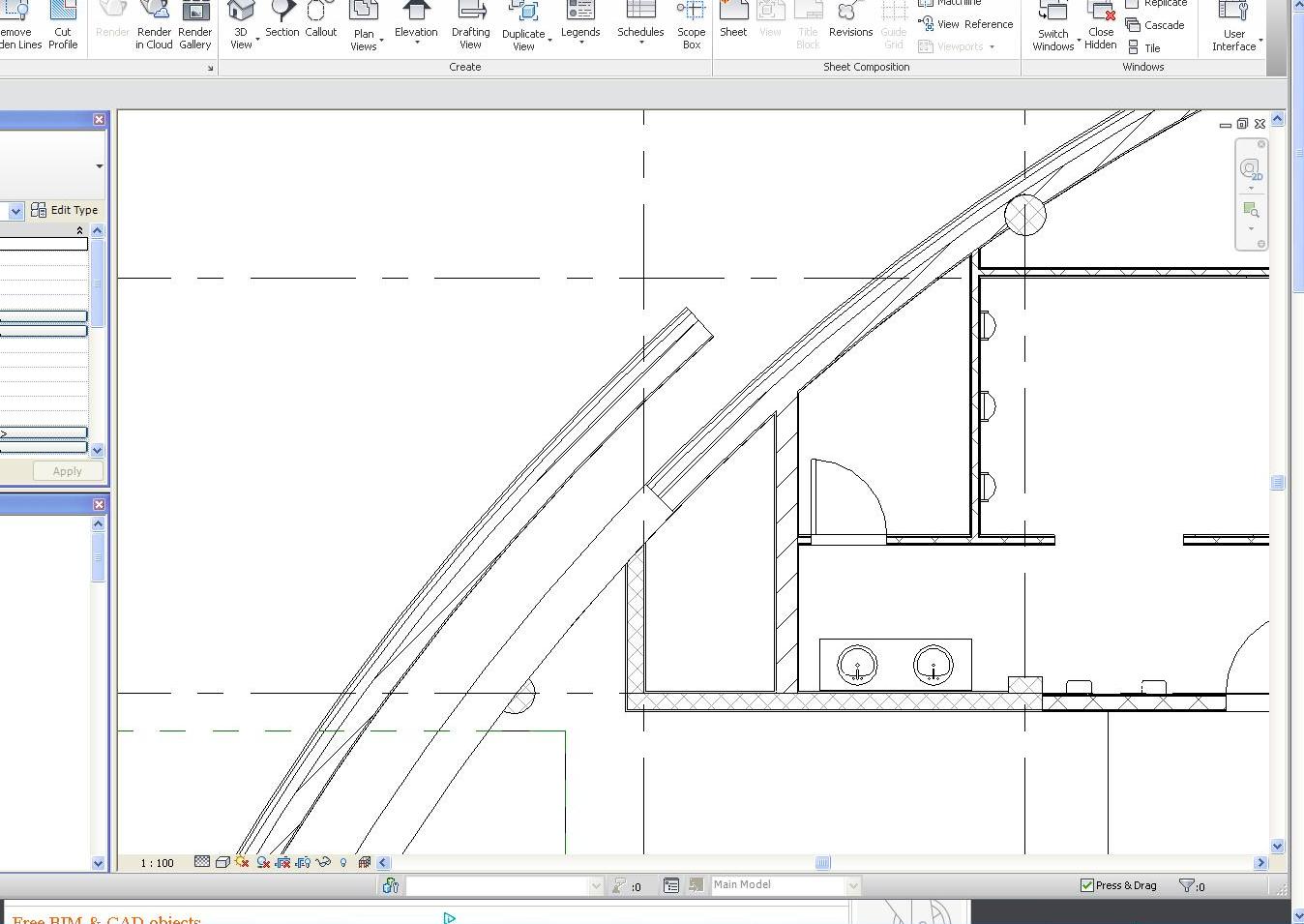Restore down the drawing view window
Screen dimensions: 1304x924
(1242, 124)
